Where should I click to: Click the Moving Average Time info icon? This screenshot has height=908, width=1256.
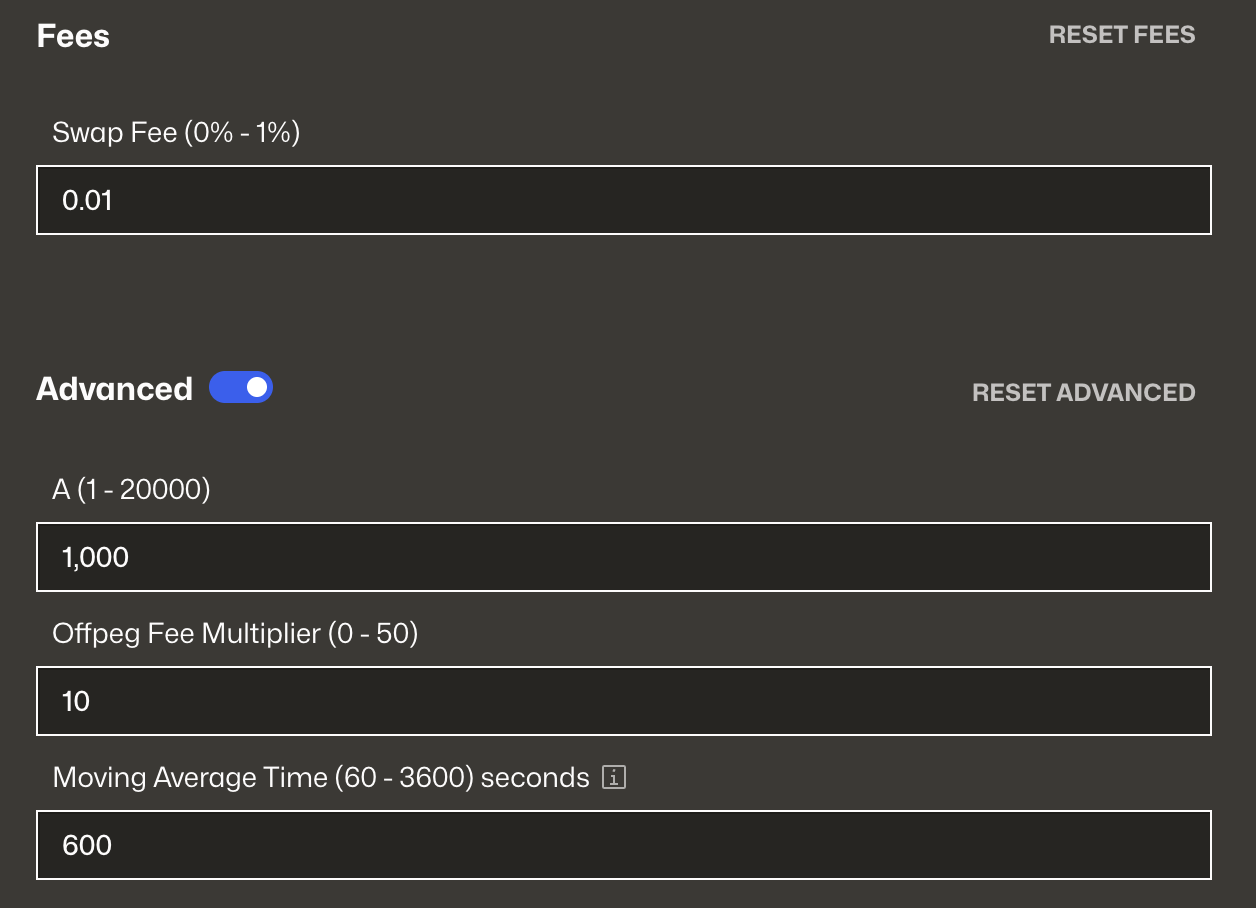click(x=614, y=777)
